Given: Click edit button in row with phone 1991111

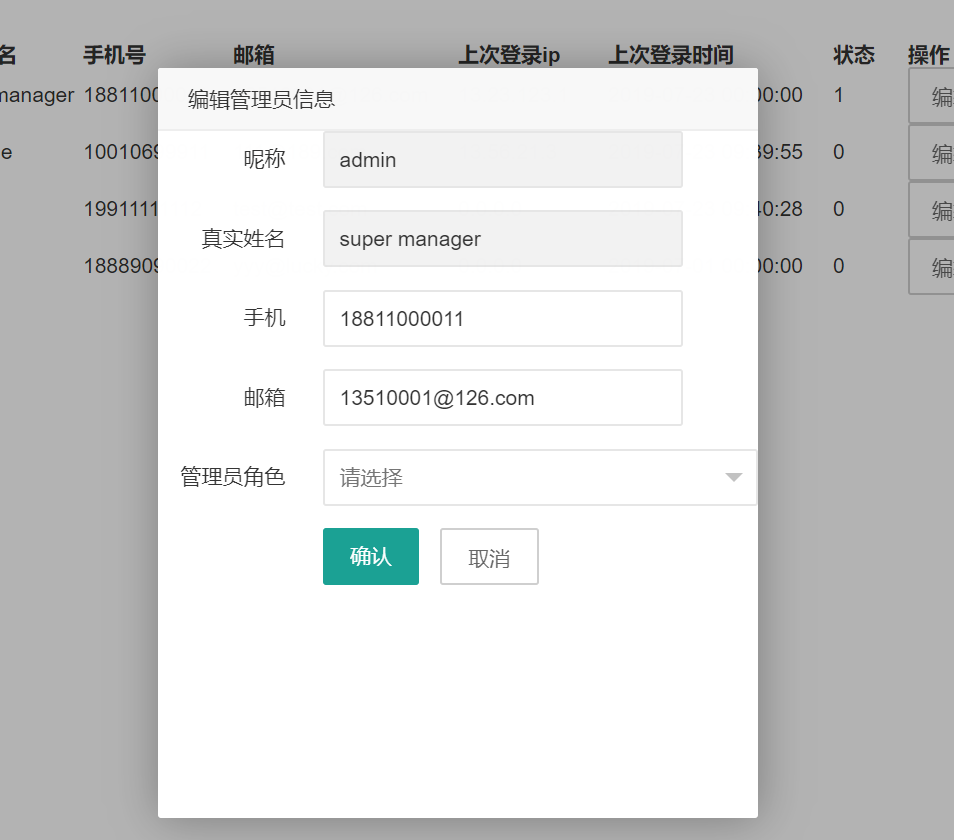Looking at the screenshot, I should [931, 209].
